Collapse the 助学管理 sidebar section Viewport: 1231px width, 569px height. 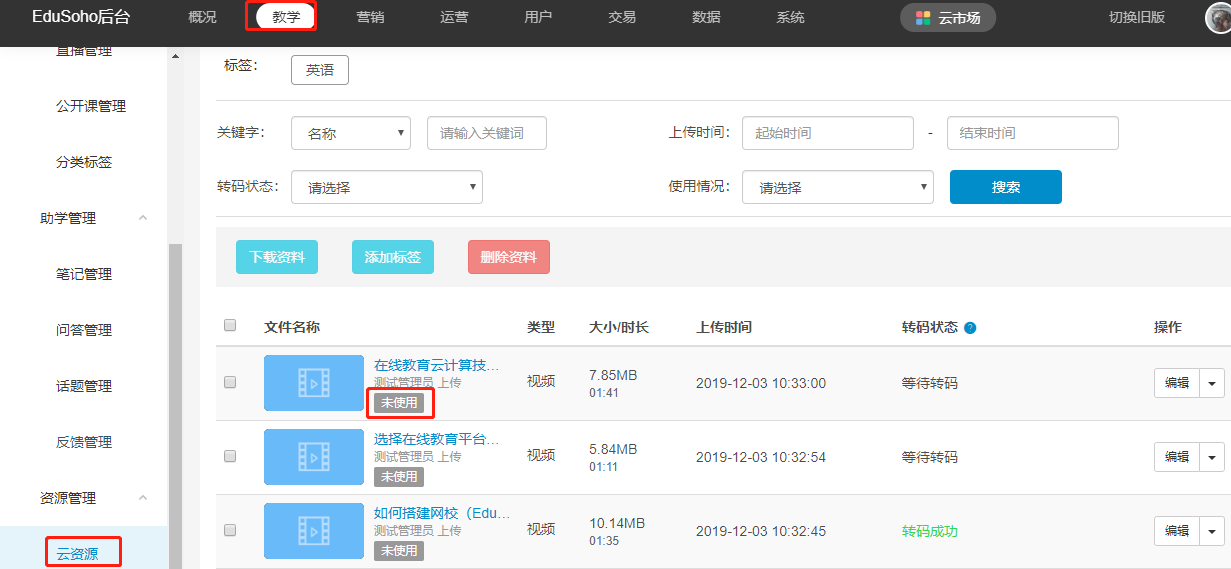pyautogui.click(x=143, y=218)
